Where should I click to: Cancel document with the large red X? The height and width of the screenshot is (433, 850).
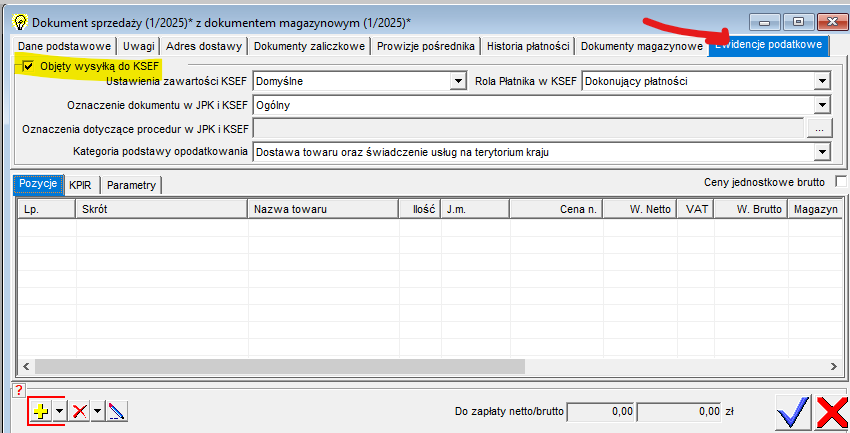pos(832,411)
